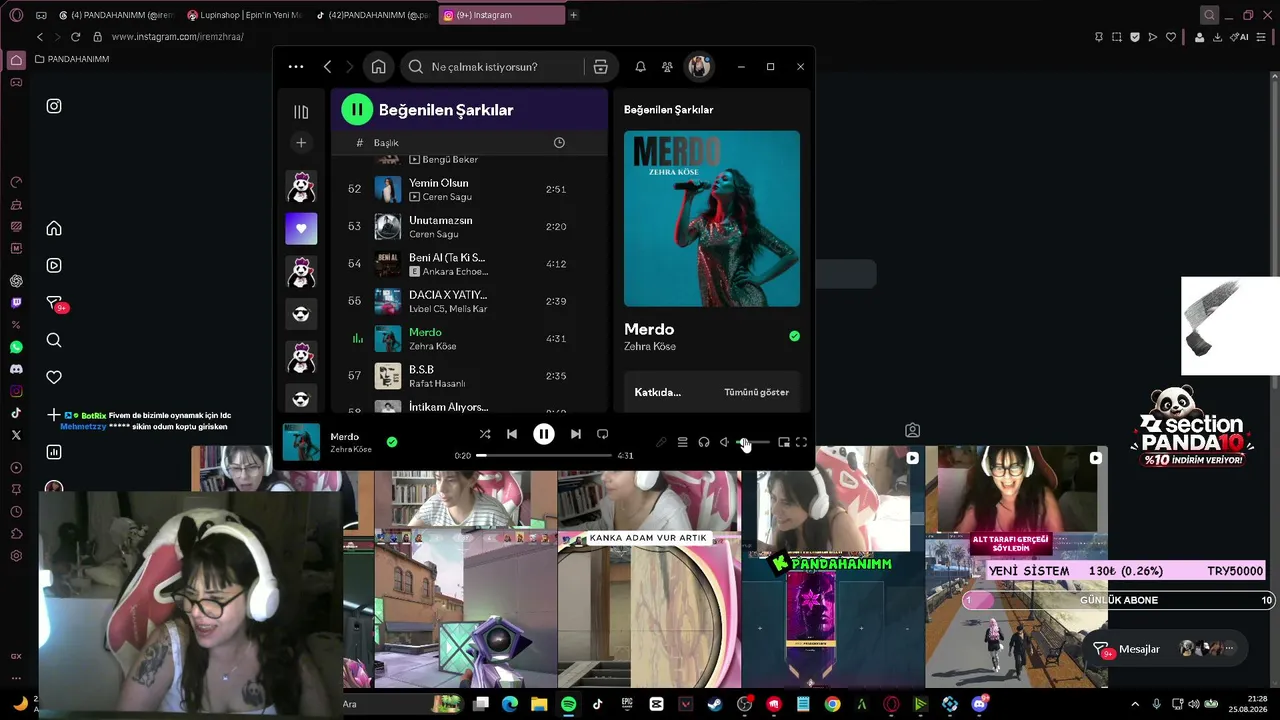Select the DACIA X YATIY... track row
Image resolution: width=1280 pixels, height=720 pixels.
coord(469,301)
